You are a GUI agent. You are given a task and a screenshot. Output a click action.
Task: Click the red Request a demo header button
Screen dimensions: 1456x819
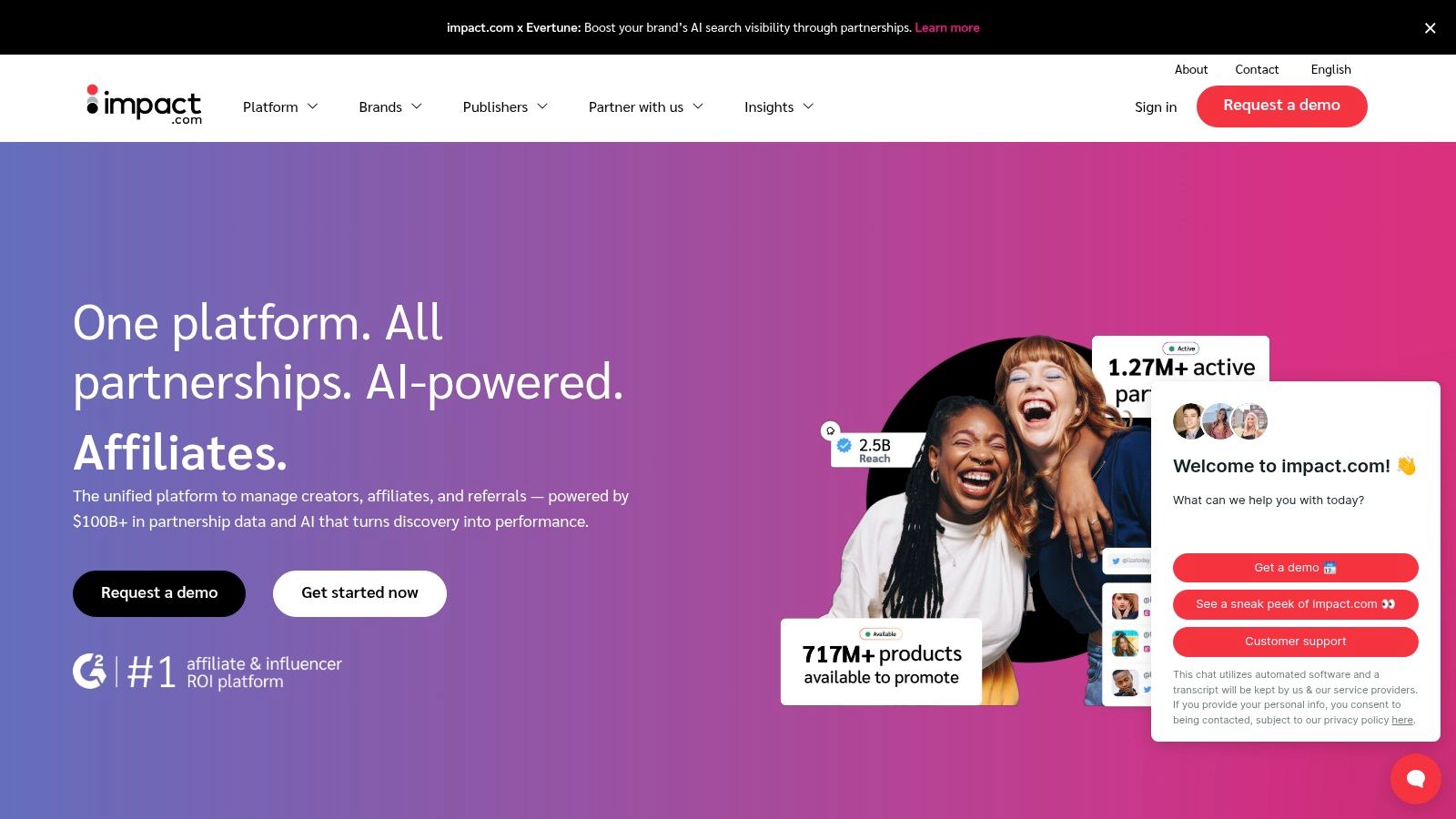click(1281, 106)
